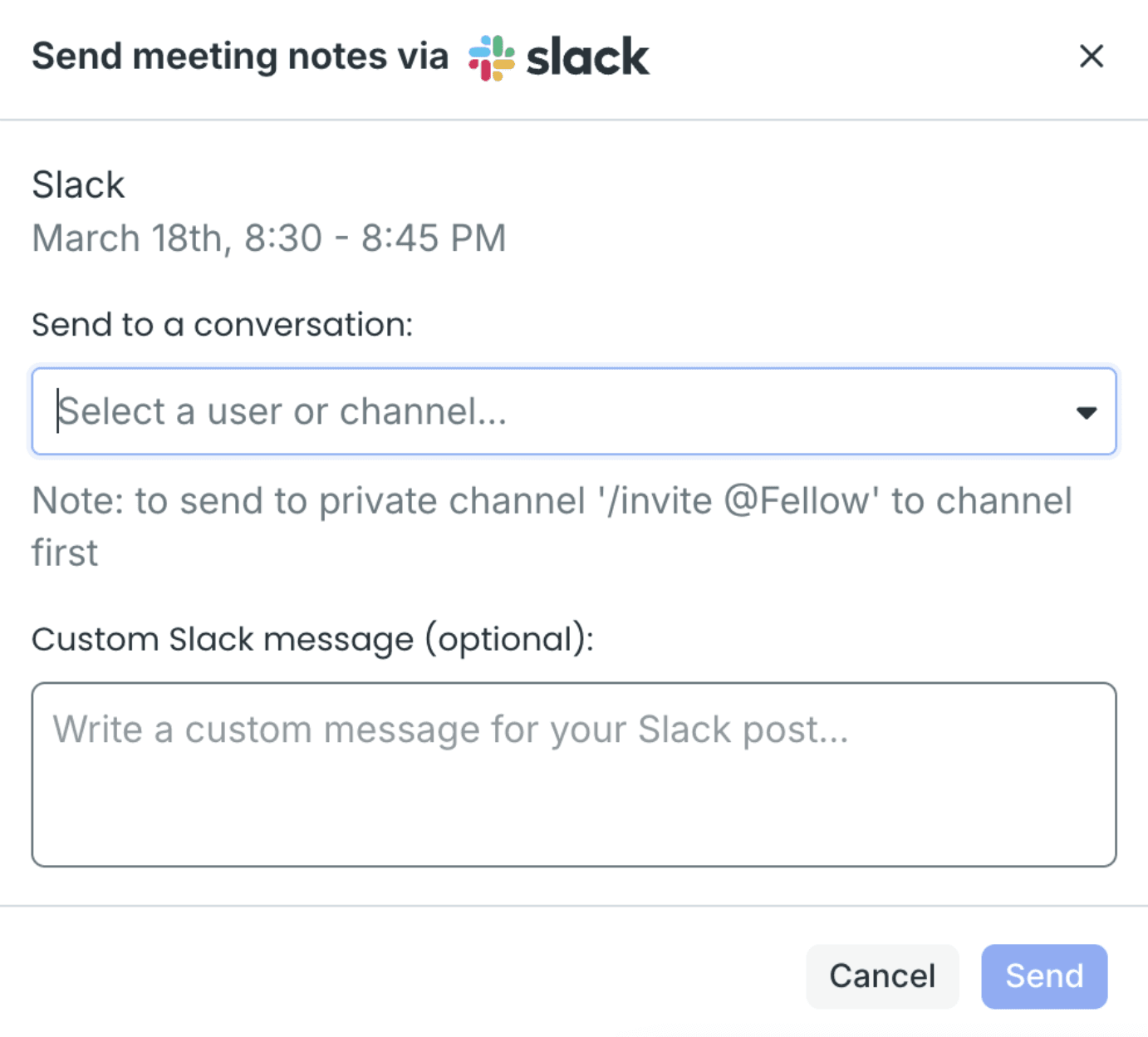Click the '(optional):' text in label
Viewport: 1148px width, 1037px height.
point(508,639)
